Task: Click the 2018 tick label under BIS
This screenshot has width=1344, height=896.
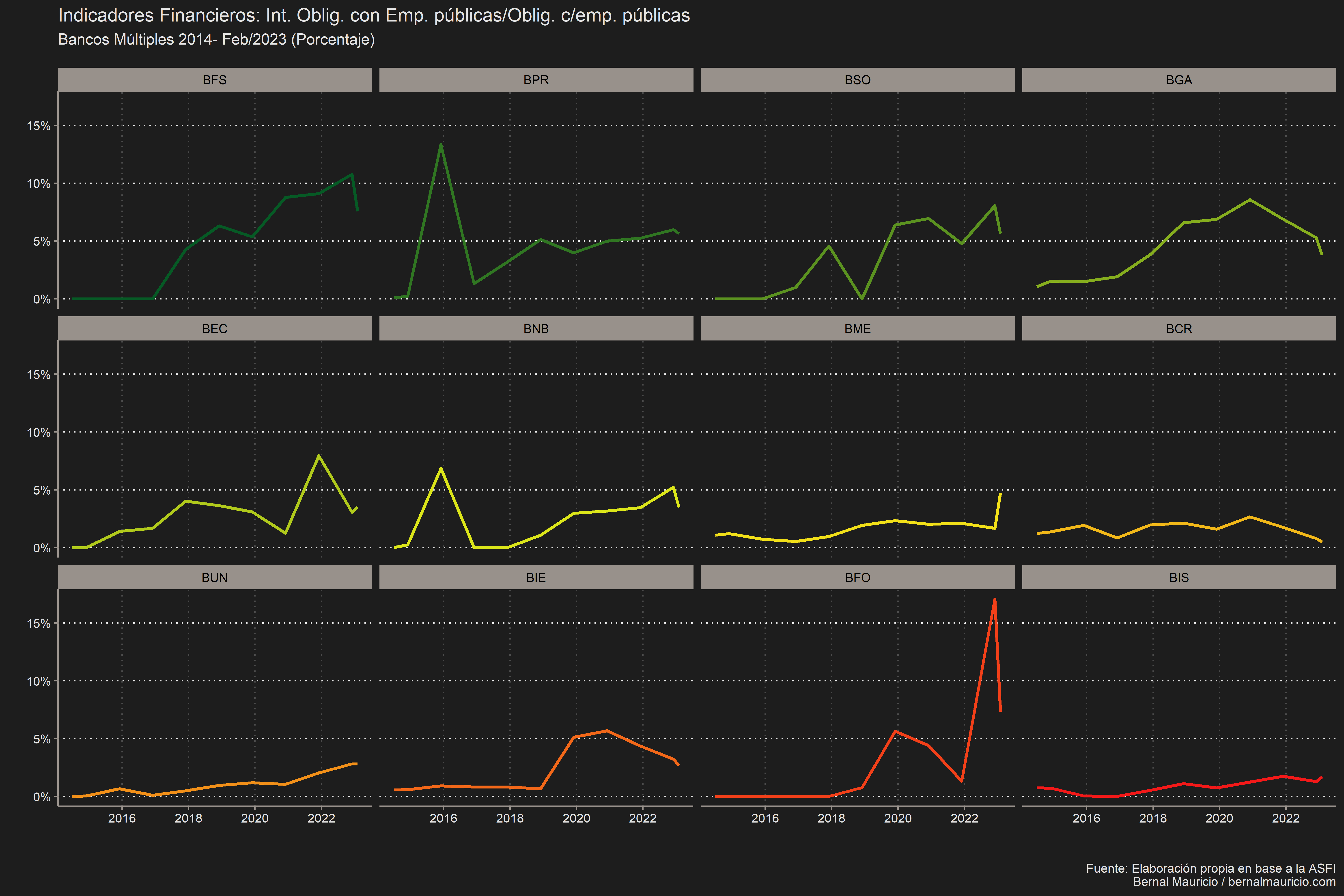Action: pyautogui.click(x=1153, y=818)
